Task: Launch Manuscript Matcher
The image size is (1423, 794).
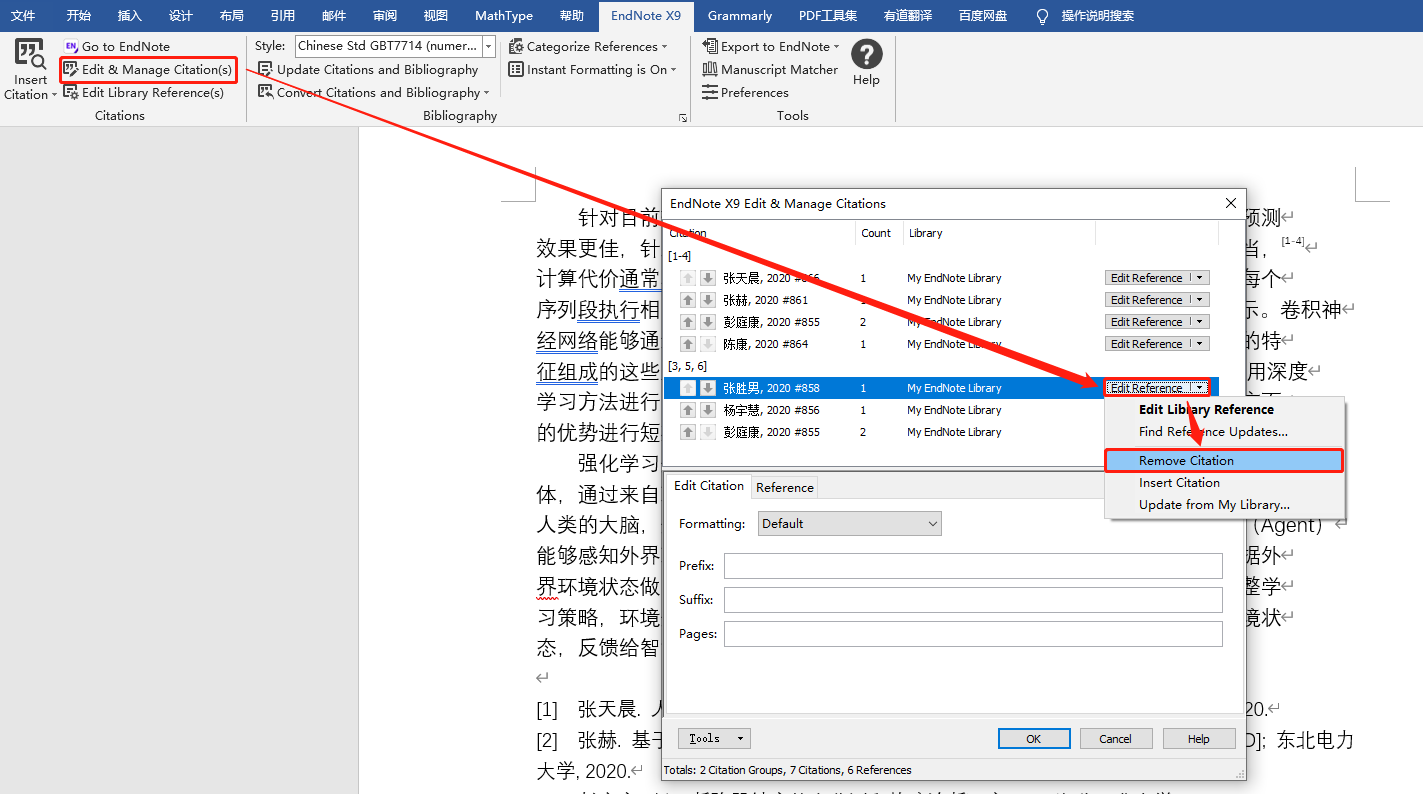Action: (770, 69)
